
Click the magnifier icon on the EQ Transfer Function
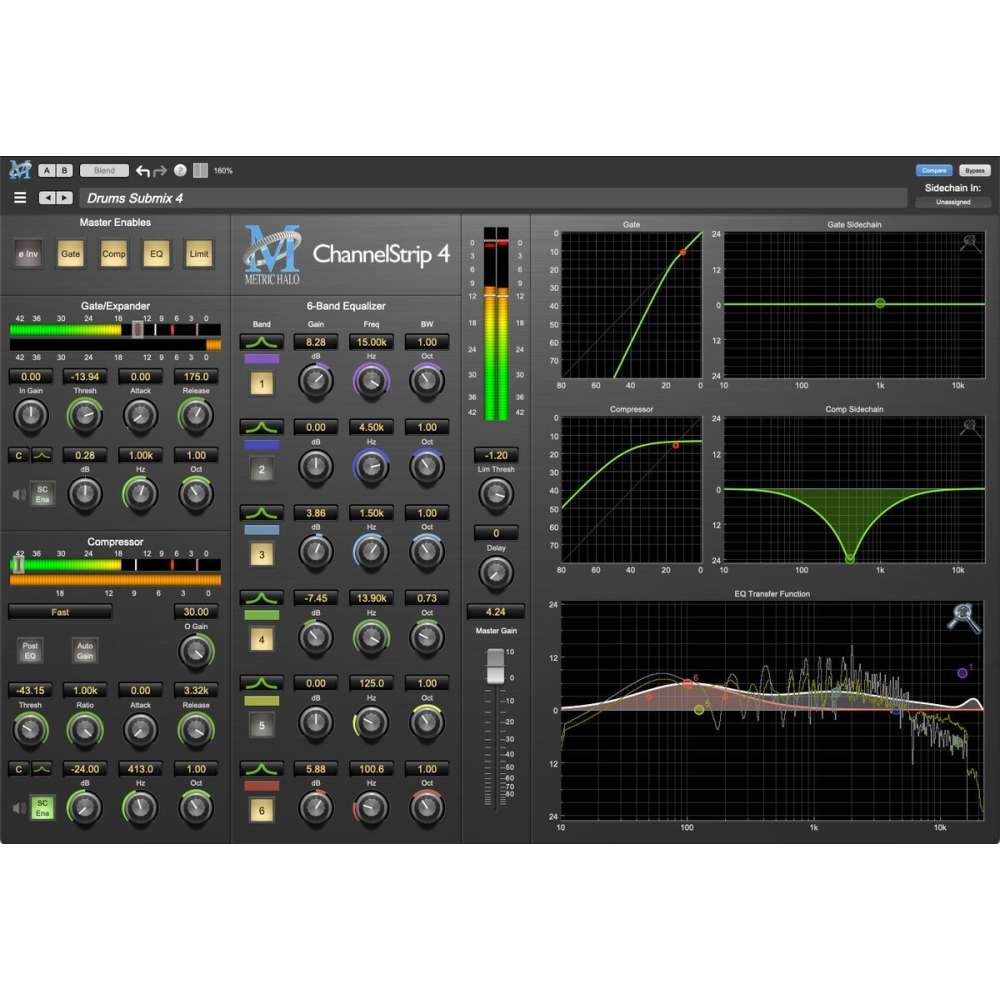963,619
